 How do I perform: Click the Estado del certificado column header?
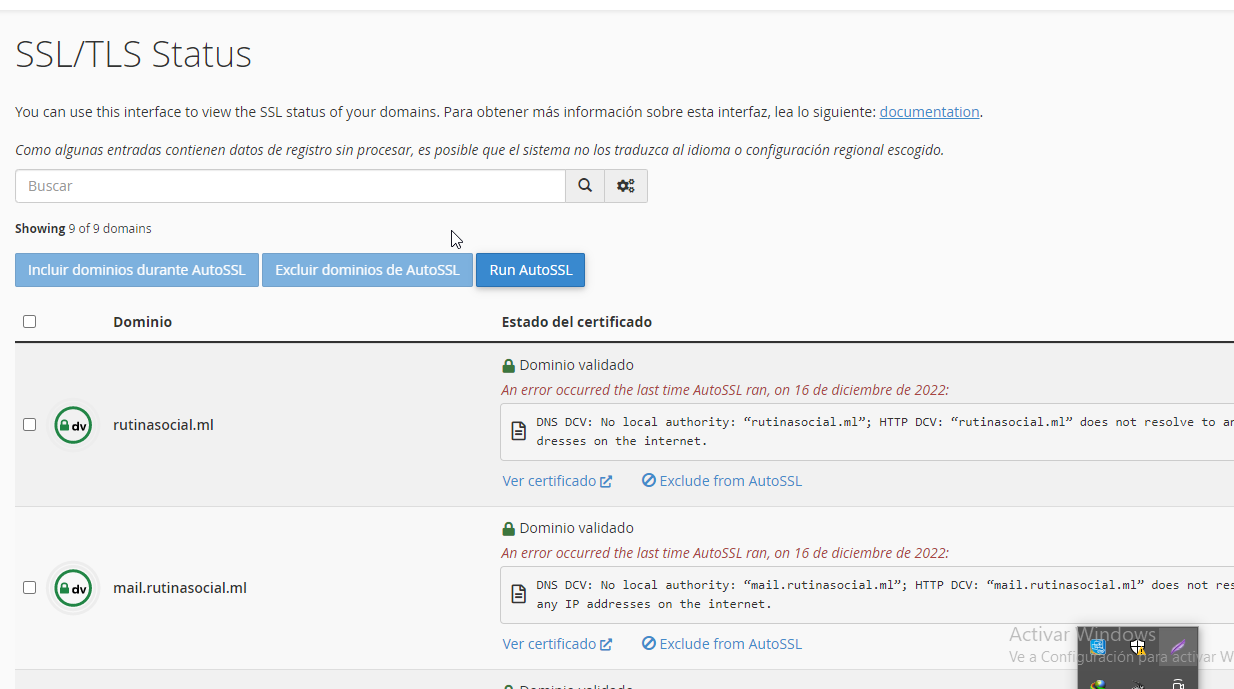coord(577,322)
